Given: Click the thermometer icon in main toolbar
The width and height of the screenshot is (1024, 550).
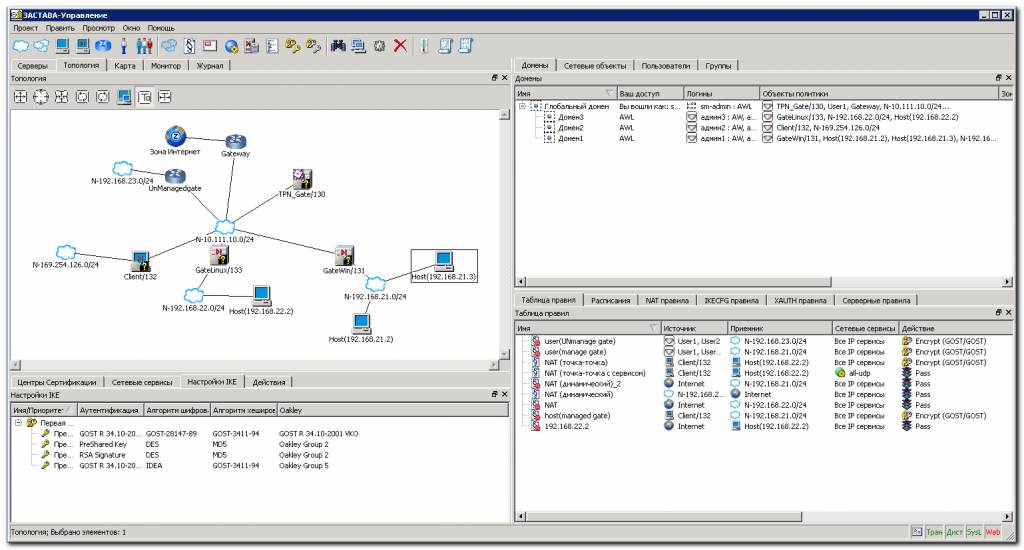Looking at the screenshot, I should (424, 45).
